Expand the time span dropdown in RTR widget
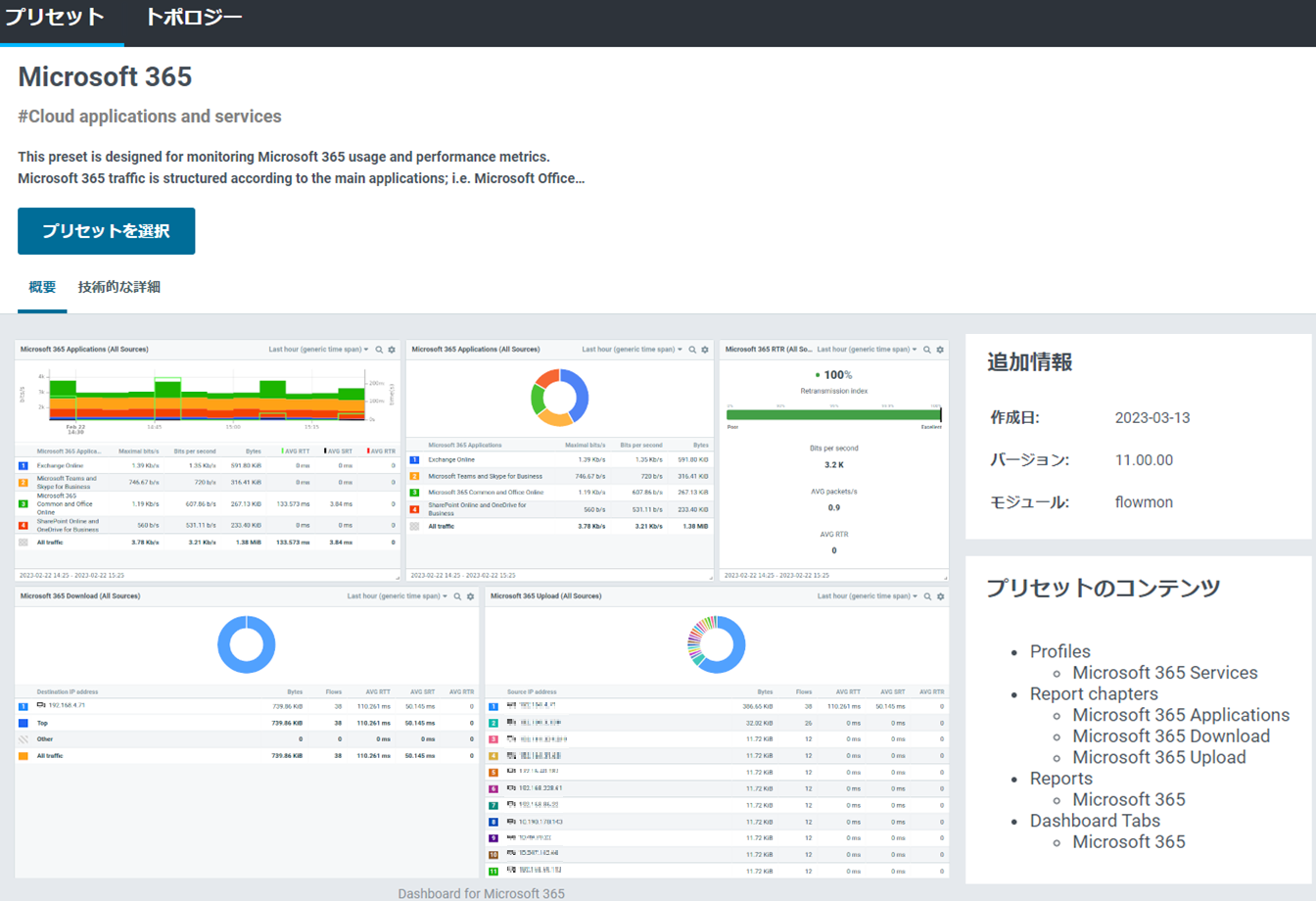This screenshot has height=901, width=1316. click(867, 350)
